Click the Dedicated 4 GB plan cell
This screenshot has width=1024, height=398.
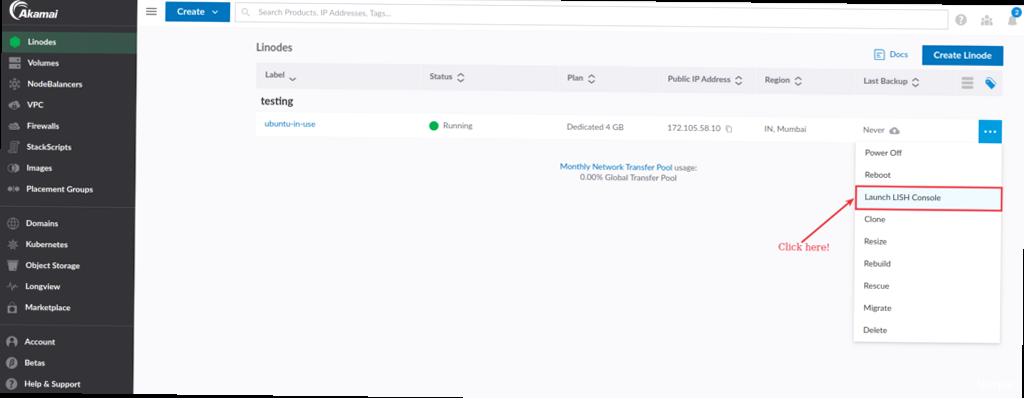click(595, 127)
